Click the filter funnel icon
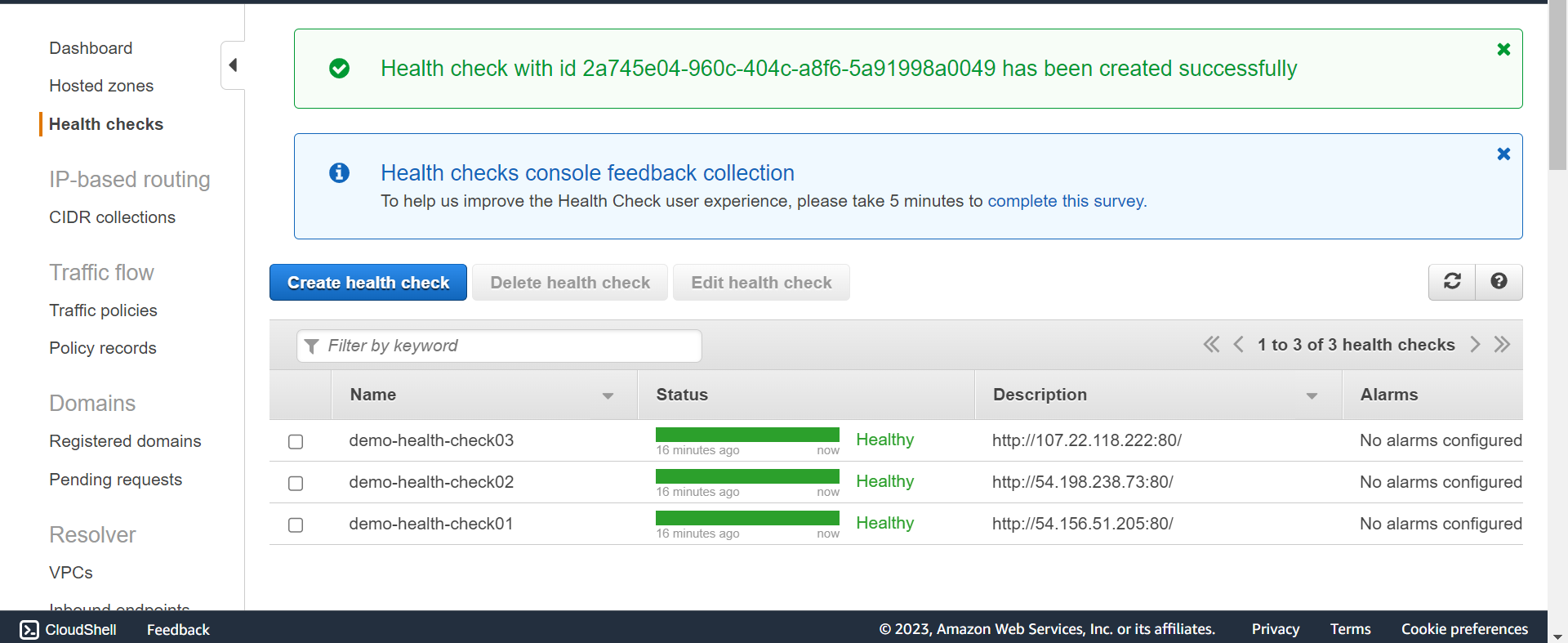Image resolution: width=1568 pixels, height=643 pixels. click(311, 346)
